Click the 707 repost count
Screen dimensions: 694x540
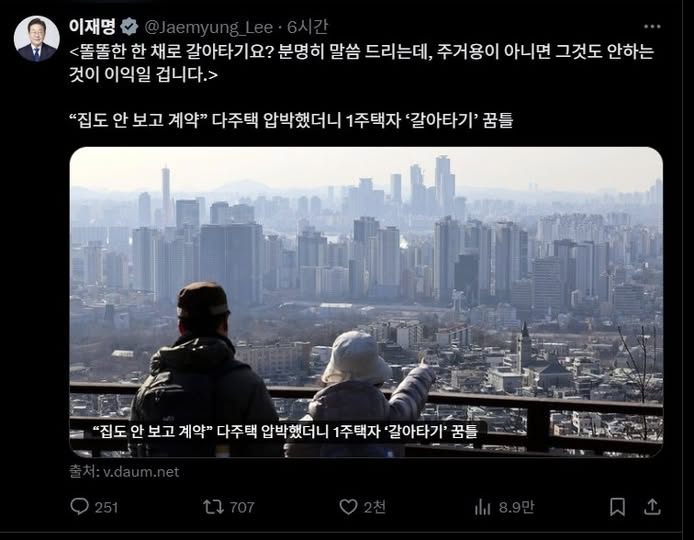(242, 507)
